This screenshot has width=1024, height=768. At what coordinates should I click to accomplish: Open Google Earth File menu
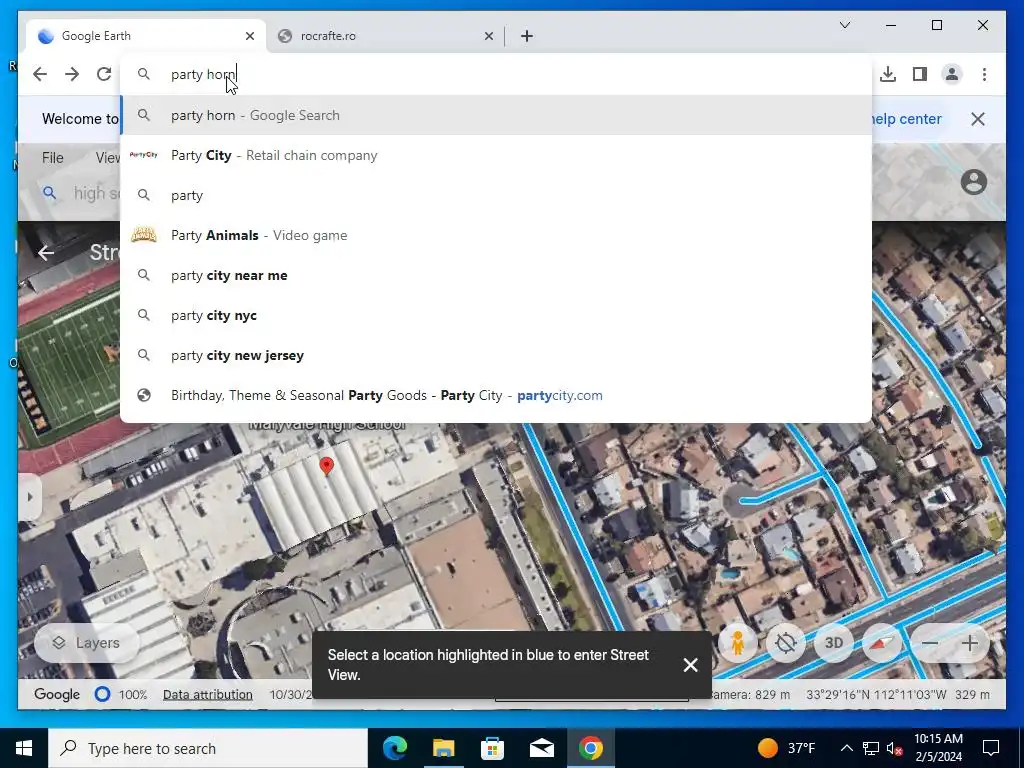[53, 157]
